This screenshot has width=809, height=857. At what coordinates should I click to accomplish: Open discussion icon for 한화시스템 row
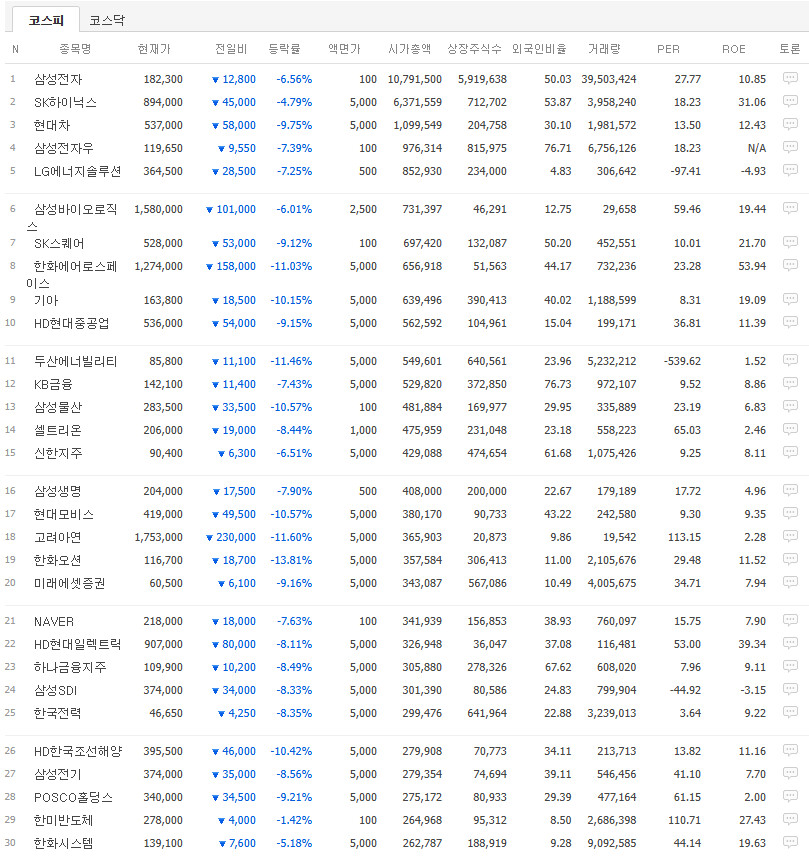790,842
